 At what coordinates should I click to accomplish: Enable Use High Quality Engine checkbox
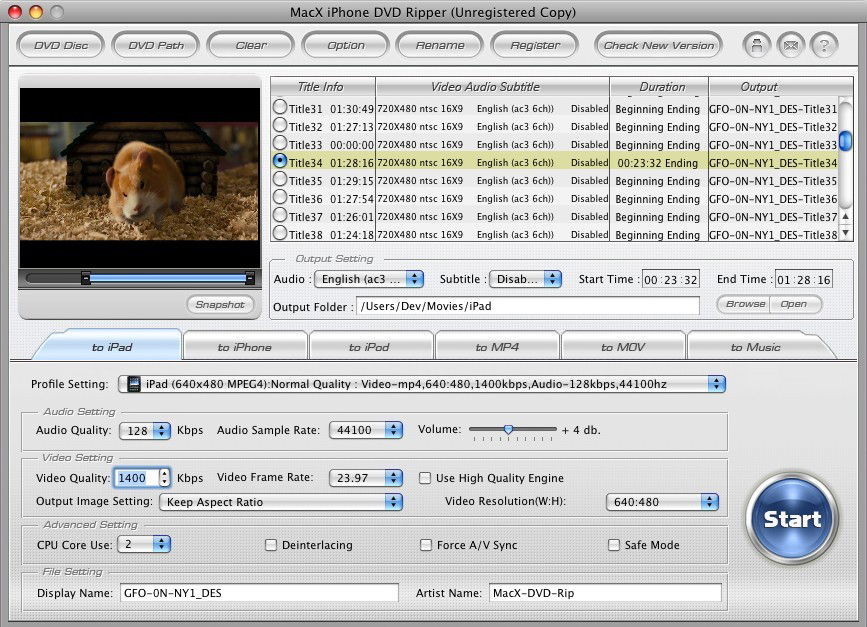425,478
